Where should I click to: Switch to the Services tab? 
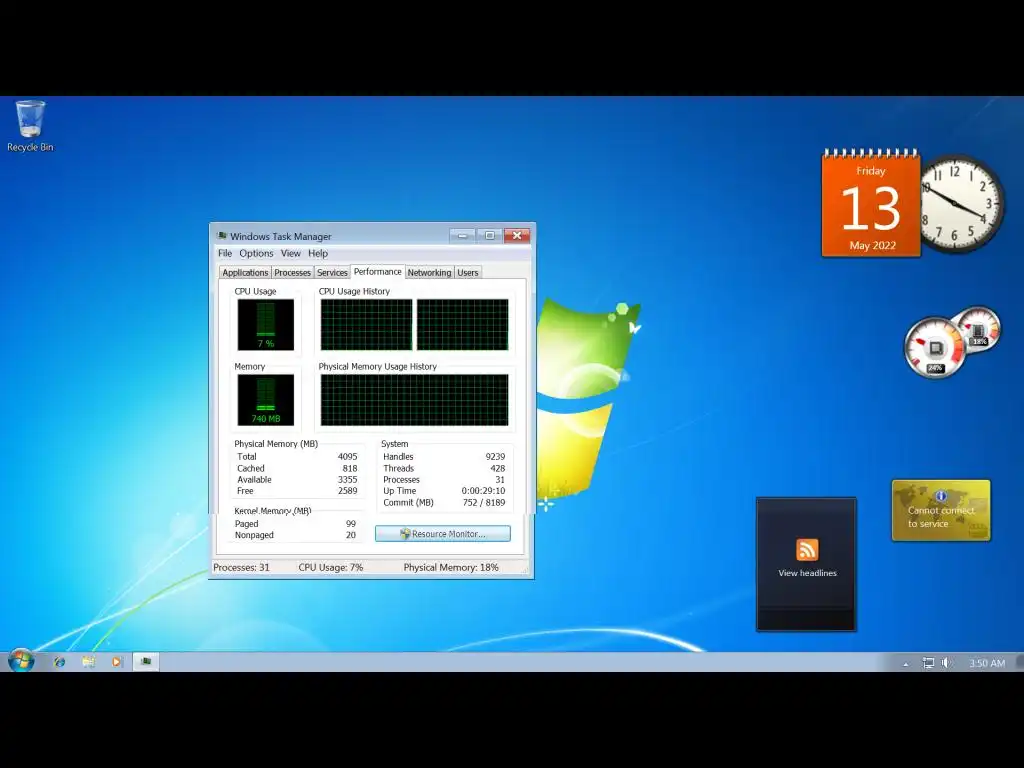(332, 272)
